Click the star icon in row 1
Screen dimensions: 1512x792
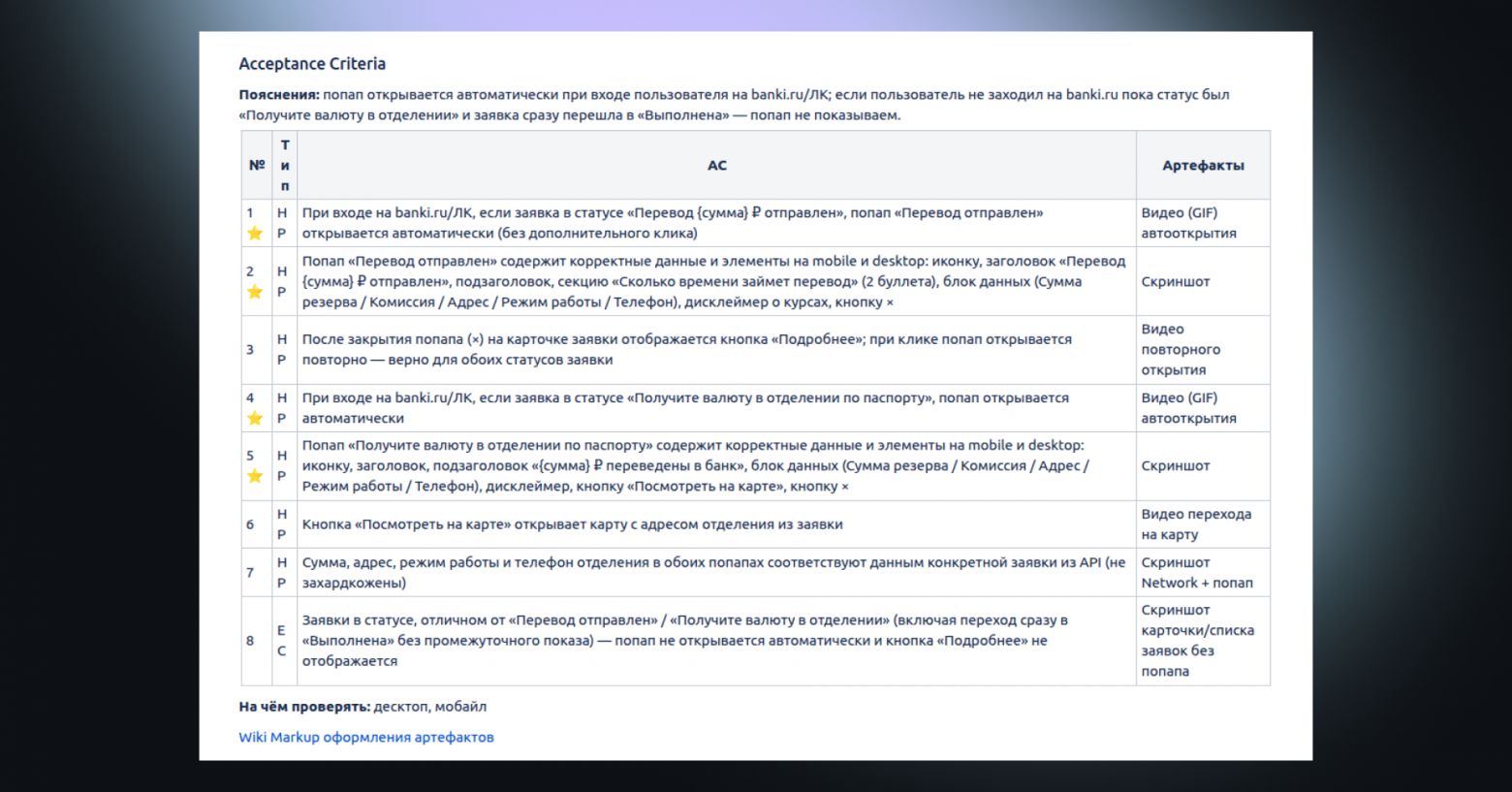coord(255,233)
